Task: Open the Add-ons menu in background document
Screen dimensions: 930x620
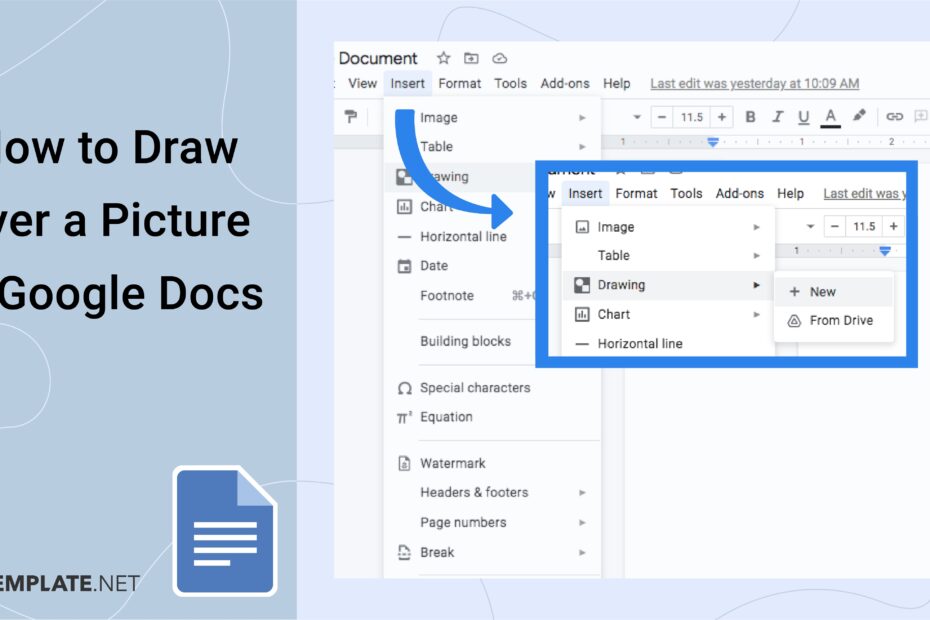Action: 565,84
